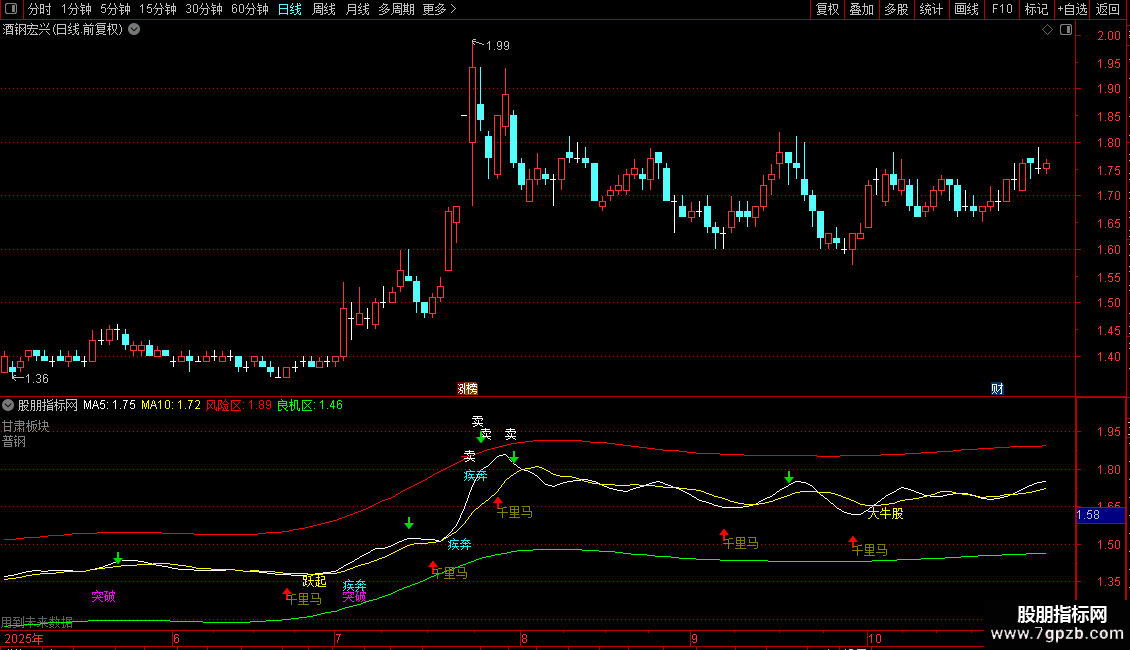
Task: Click cyan 疾奔 label below lowest 卖
Action: point(475,476)
